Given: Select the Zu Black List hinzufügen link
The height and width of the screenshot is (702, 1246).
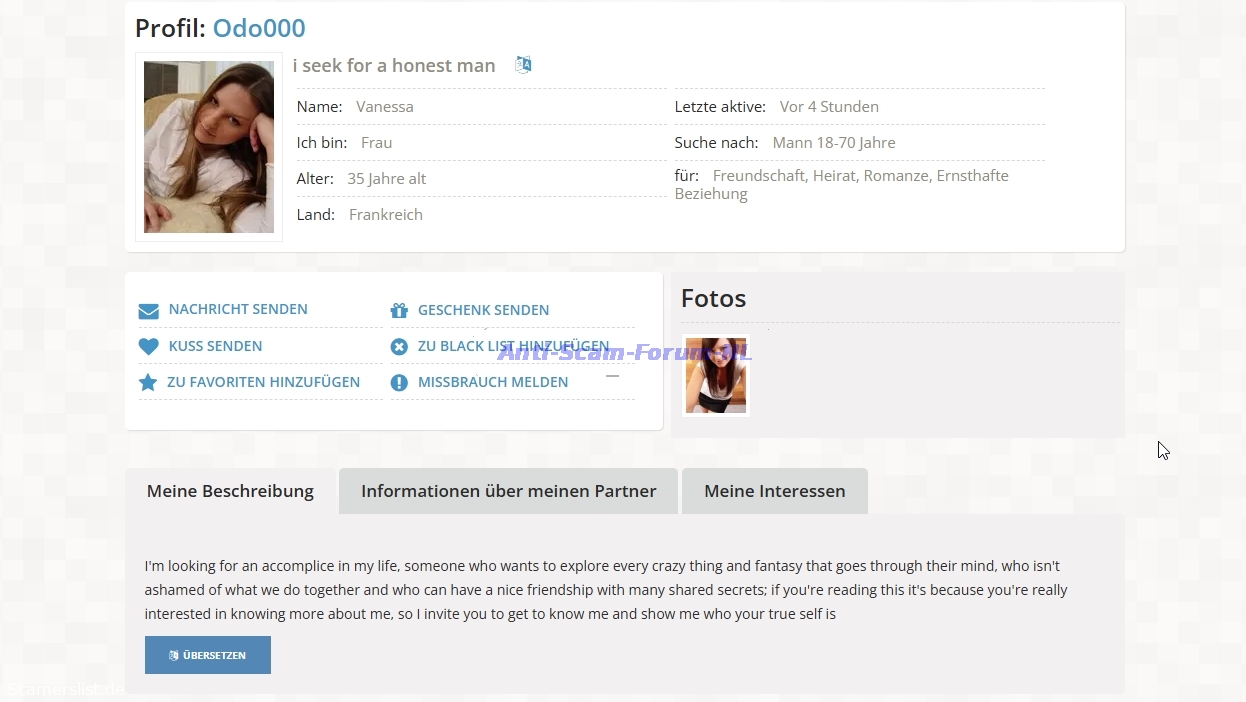Looking at the screenshot, I should pos(513,346).
